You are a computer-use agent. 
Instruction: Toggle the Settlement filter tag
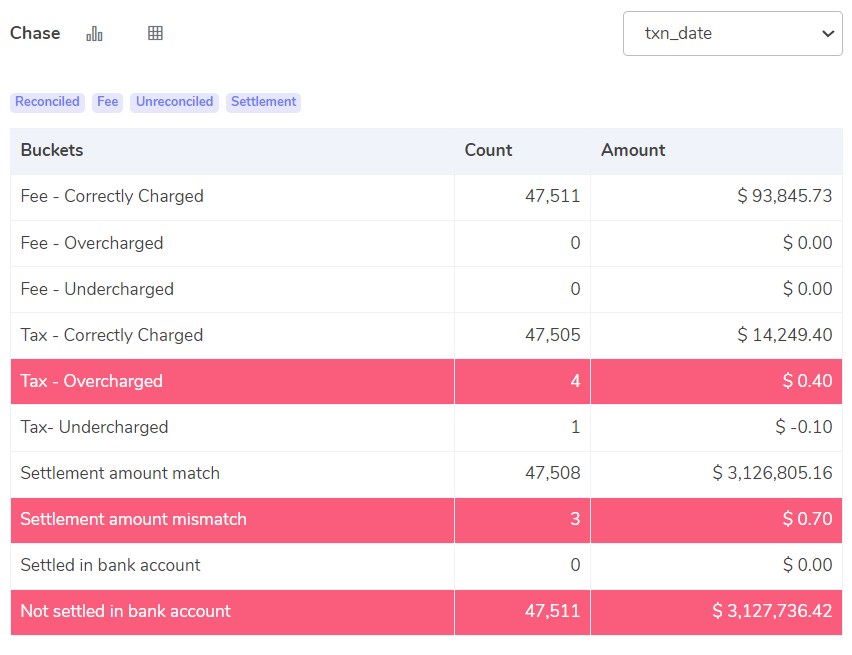click(264, 102)
